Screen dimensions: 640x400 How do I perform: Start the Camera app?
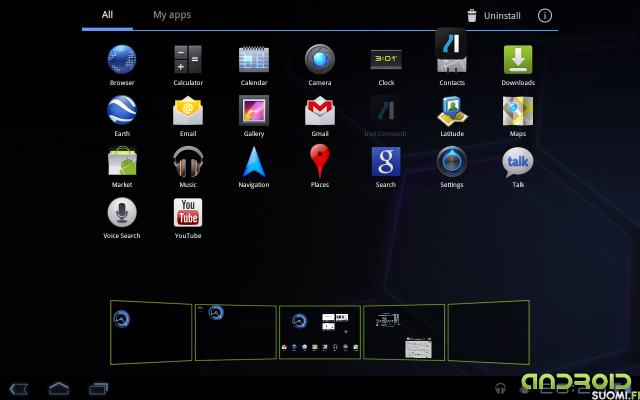320,60
